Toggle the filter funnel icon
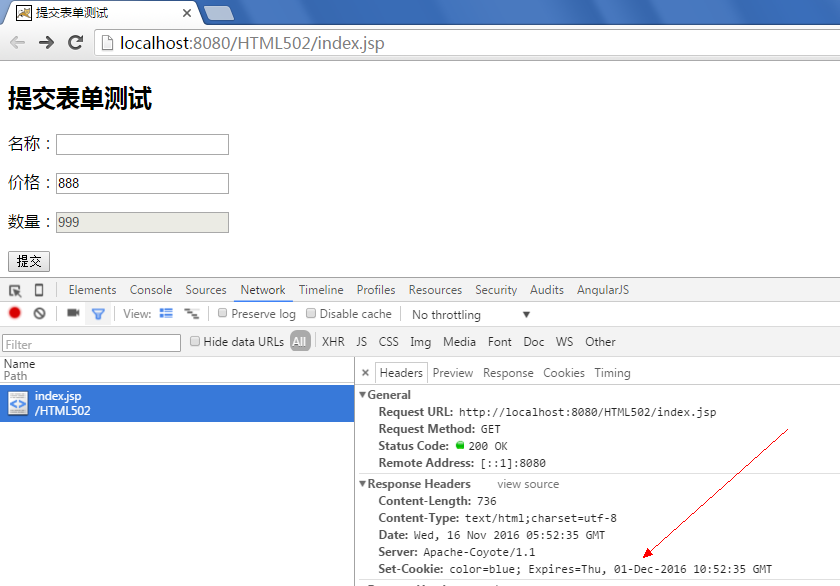 click(x=98, y=314)
